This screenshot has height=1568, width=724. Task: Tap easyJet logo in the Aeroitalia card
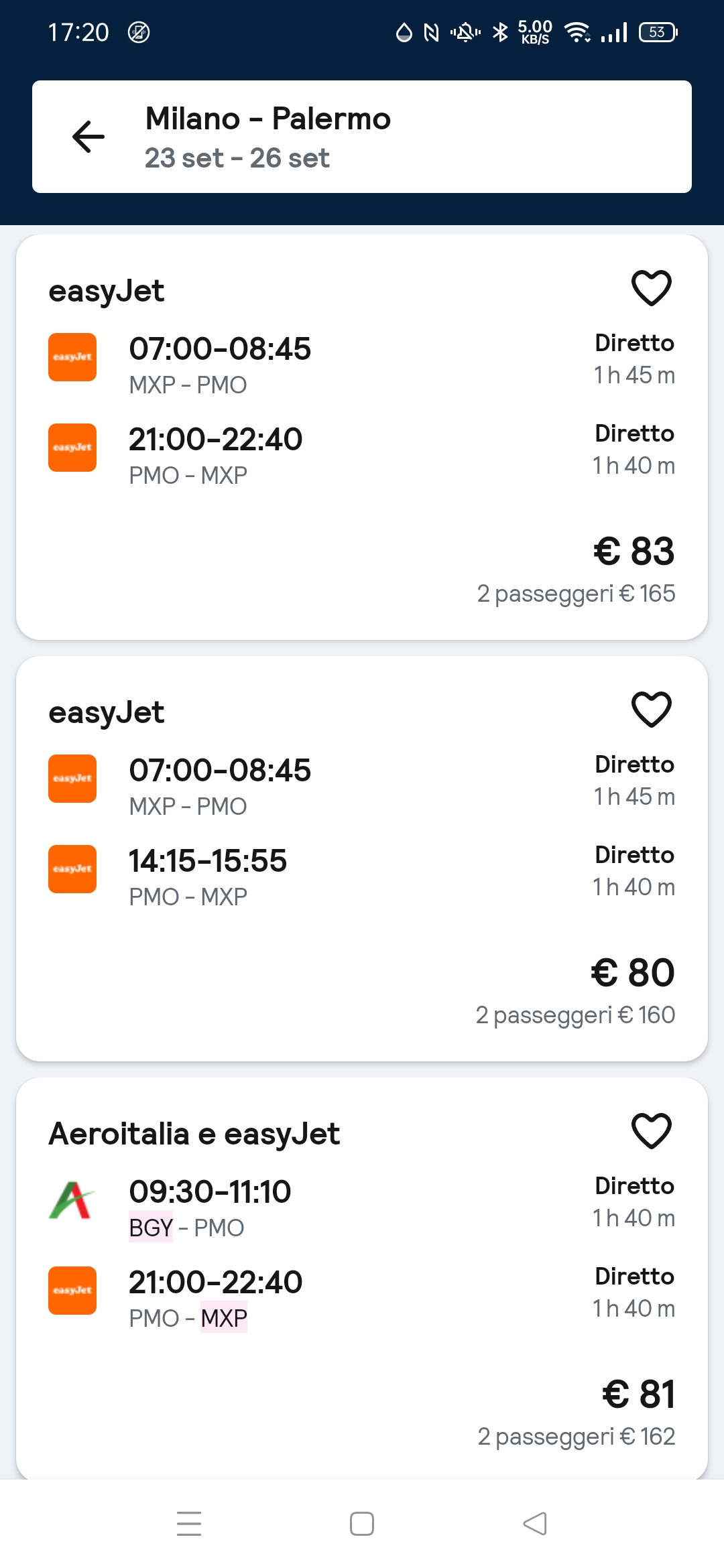72,1291
